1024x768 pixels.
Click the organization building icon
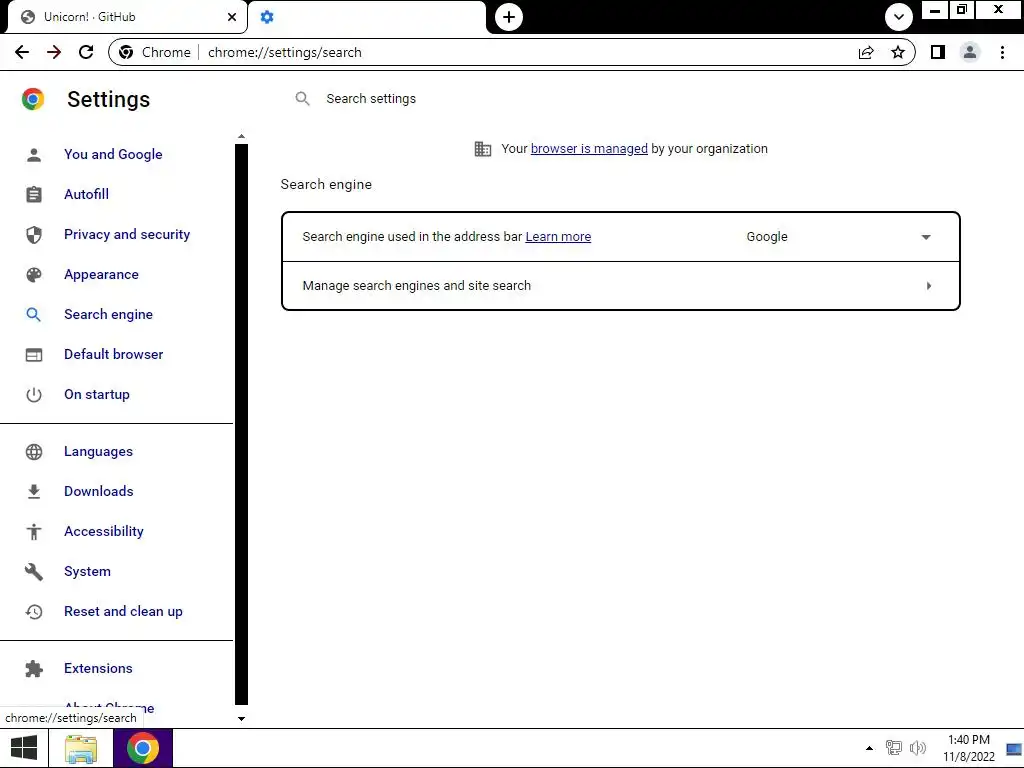point(483,149)
